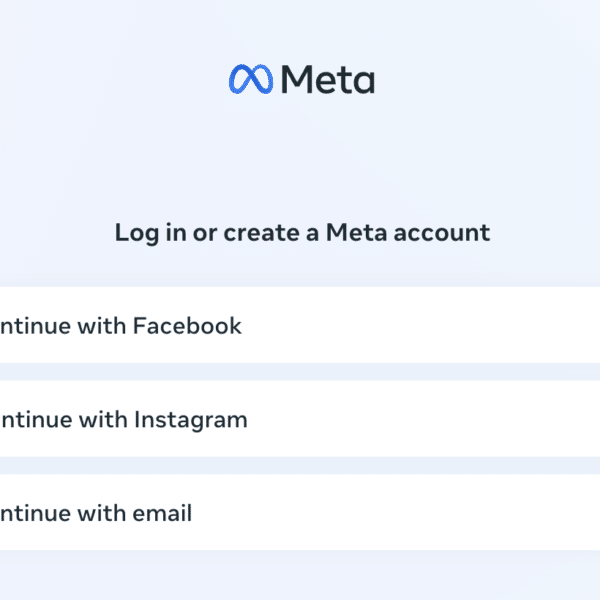Viewport: 600px width, 600px height.
Task: Click the word Facebook in the first button
Action: (187, 326)
